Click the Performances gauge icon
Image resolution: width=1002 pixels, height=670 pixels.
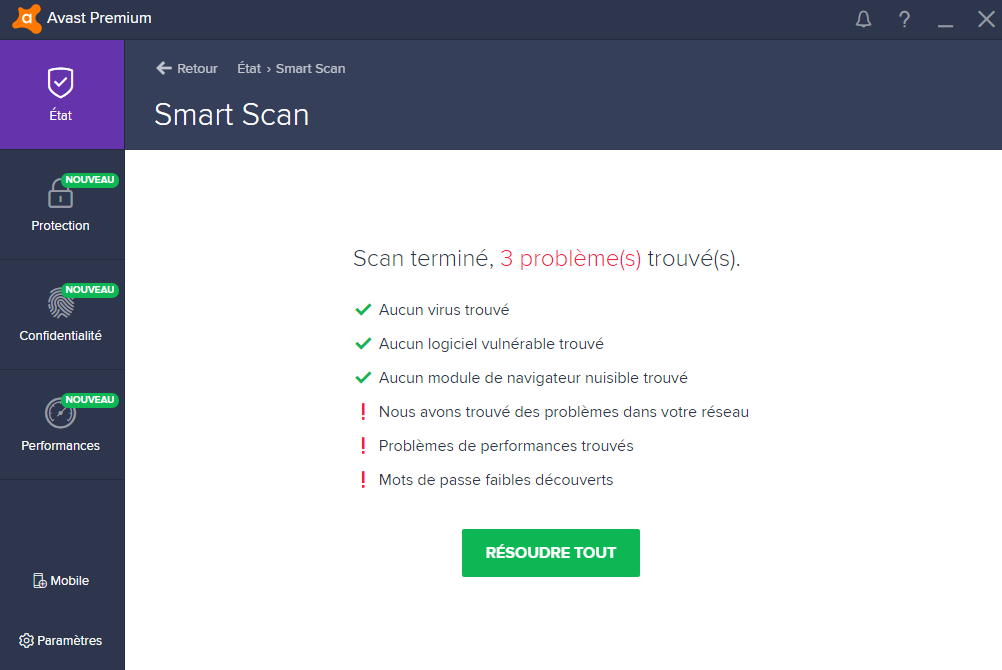[60, 412]
